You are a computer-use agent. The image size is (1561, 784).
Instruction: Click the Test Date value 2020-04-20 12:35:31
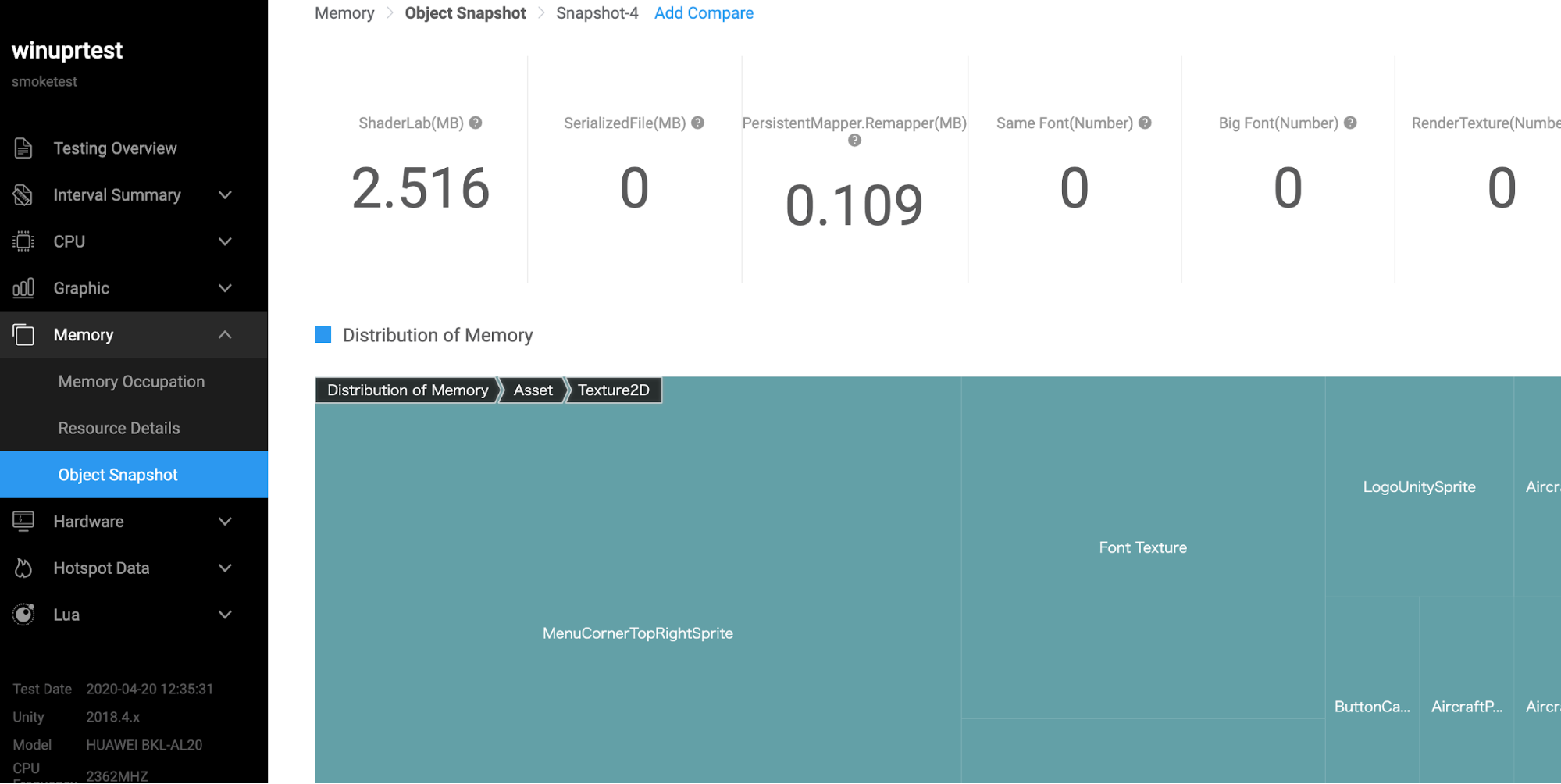click(x=149, y=689)
